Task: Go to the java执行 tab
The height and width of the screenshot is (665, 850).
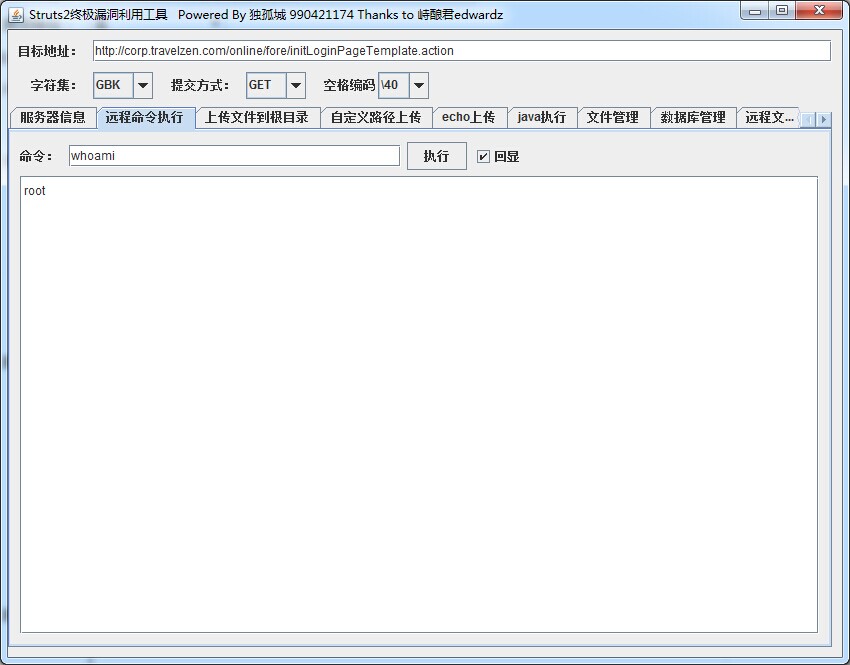Action: (542, 118)
